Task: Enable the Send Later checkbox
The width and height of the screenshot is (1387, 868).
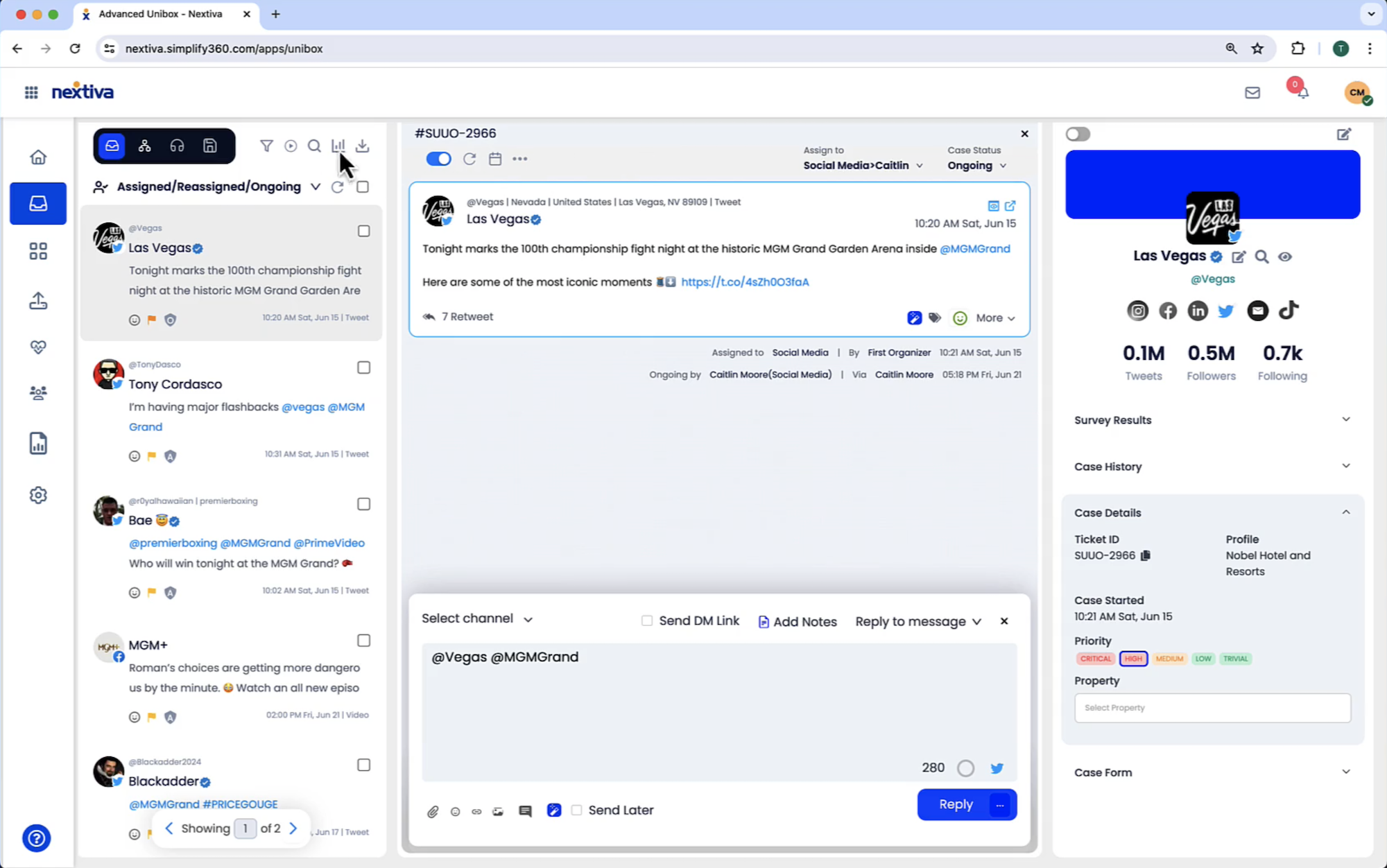Action: (576, 810)
